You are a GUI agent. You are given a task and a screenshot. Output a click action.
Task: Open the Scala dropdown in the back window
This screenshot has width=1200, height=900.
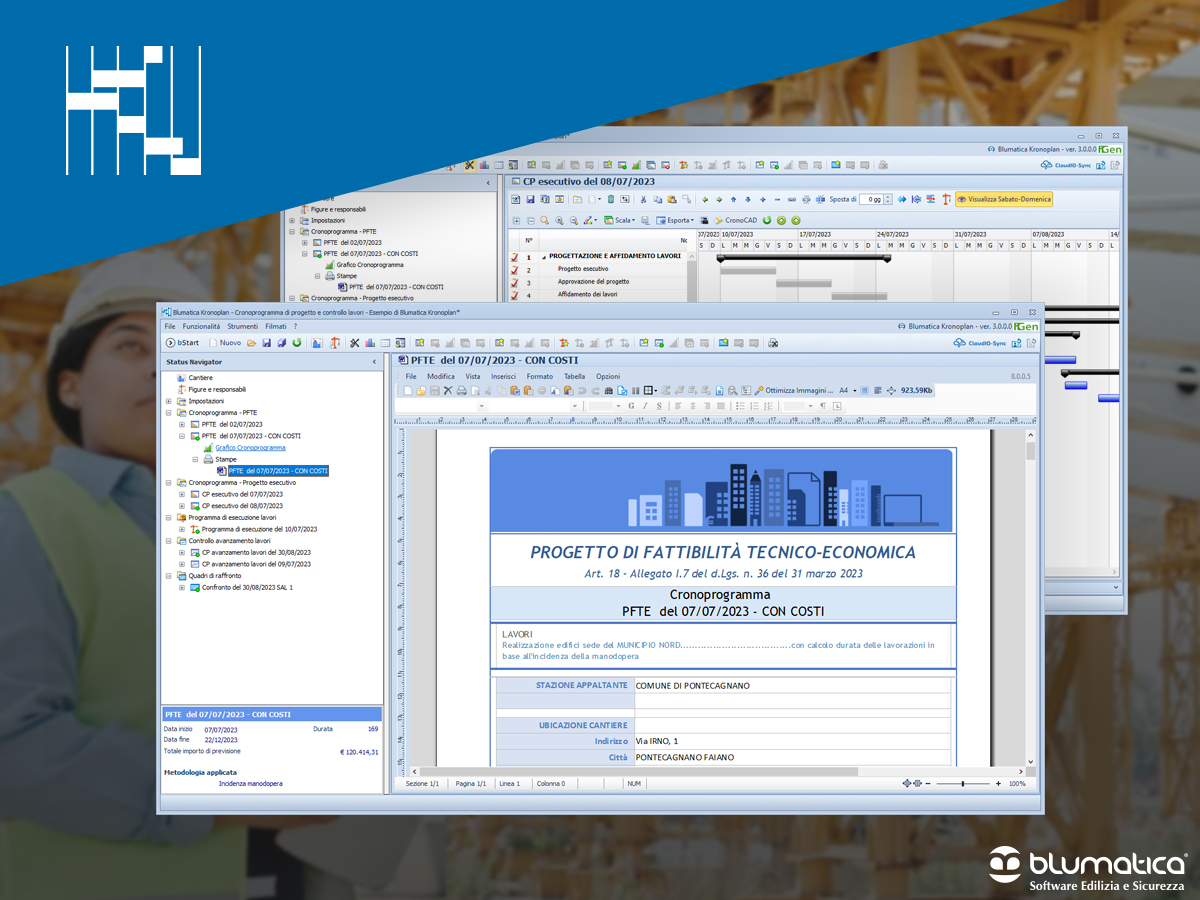coord(621,220)
